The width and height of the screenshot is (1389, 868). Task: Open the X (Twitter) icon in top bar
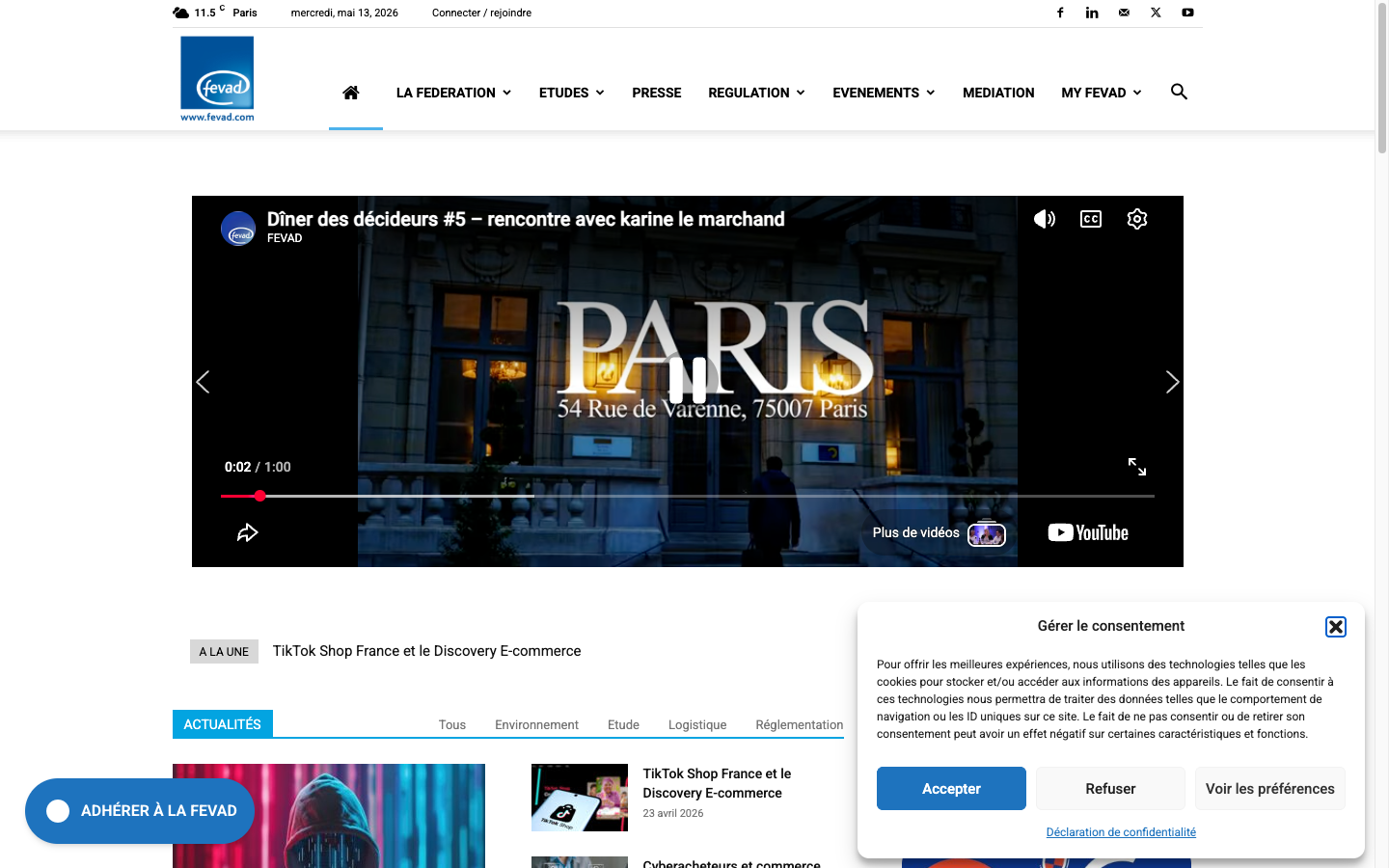click(x=1156, y=13)
